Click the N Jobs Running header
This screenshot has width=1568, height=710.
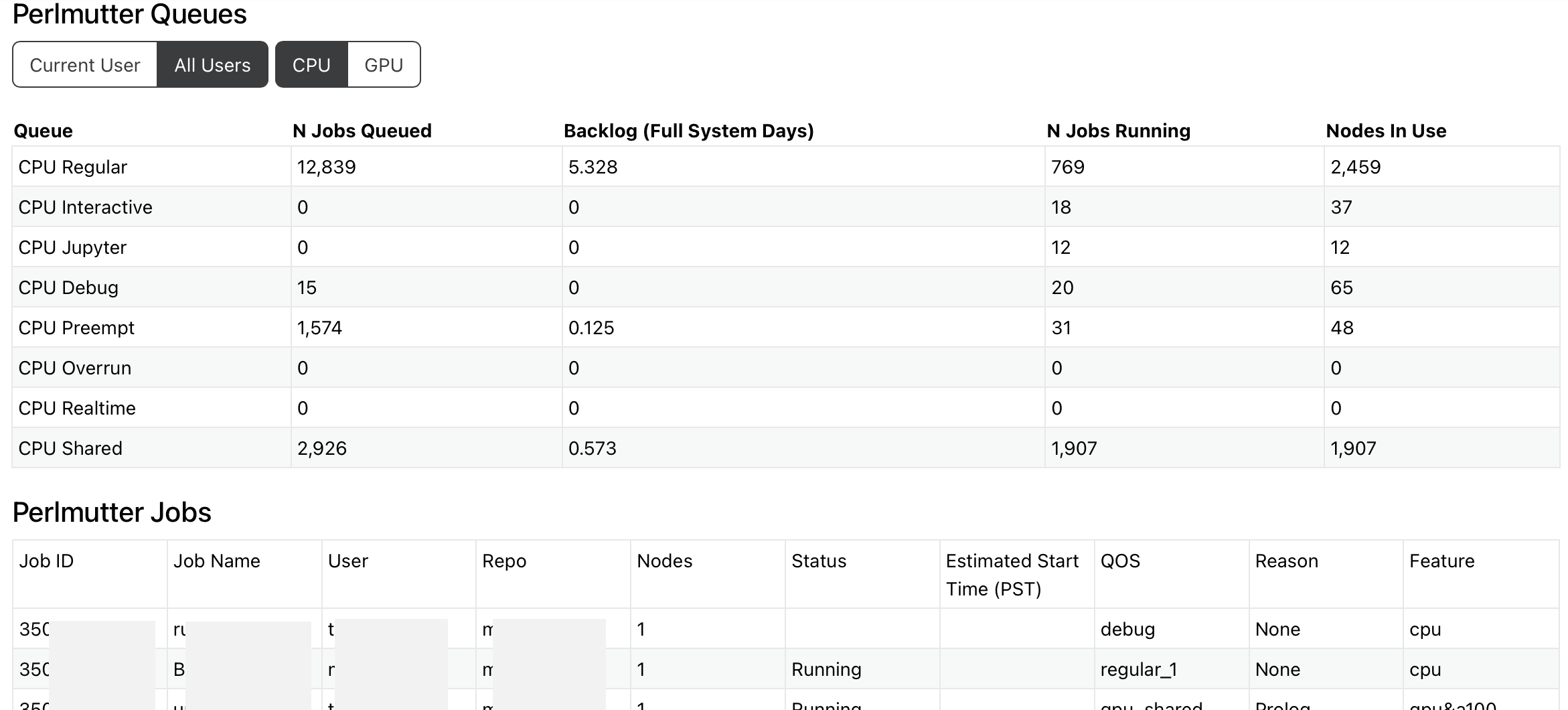pos(1118,131)
